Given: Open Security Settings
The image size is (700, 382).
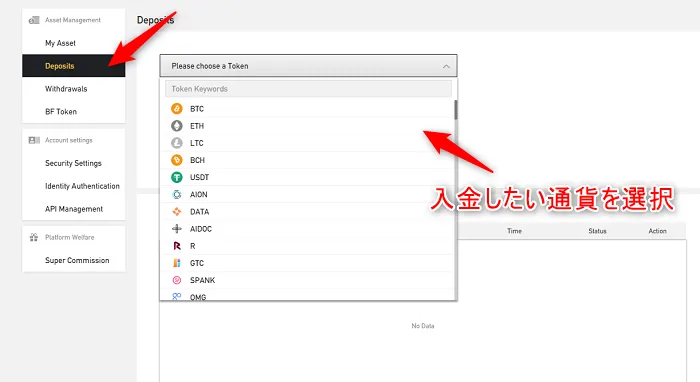Looking at the screenshot, I should tap(73, 163).
